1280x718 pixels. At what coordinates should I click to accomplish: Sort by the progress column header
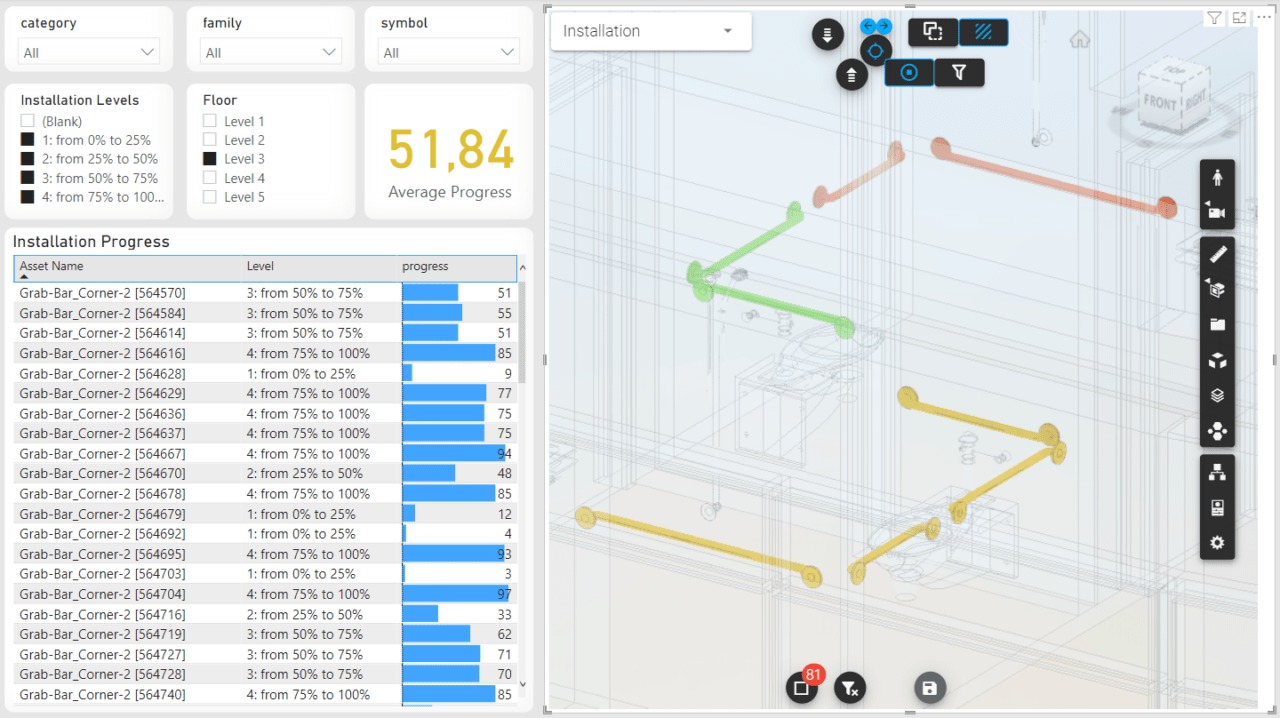pos(425,266)
